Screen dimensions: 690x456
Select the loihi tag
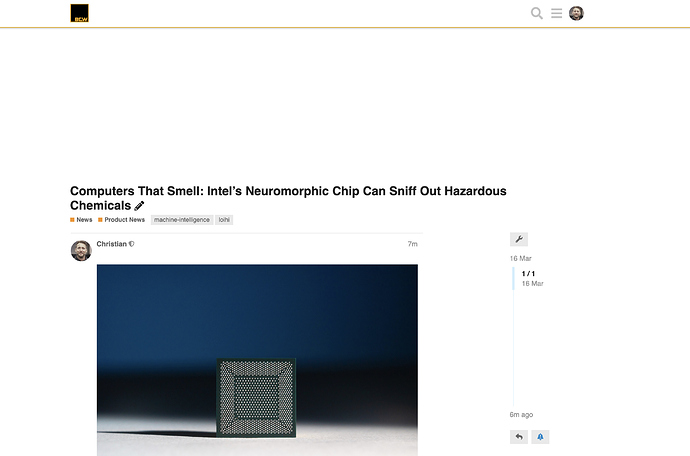224,220
